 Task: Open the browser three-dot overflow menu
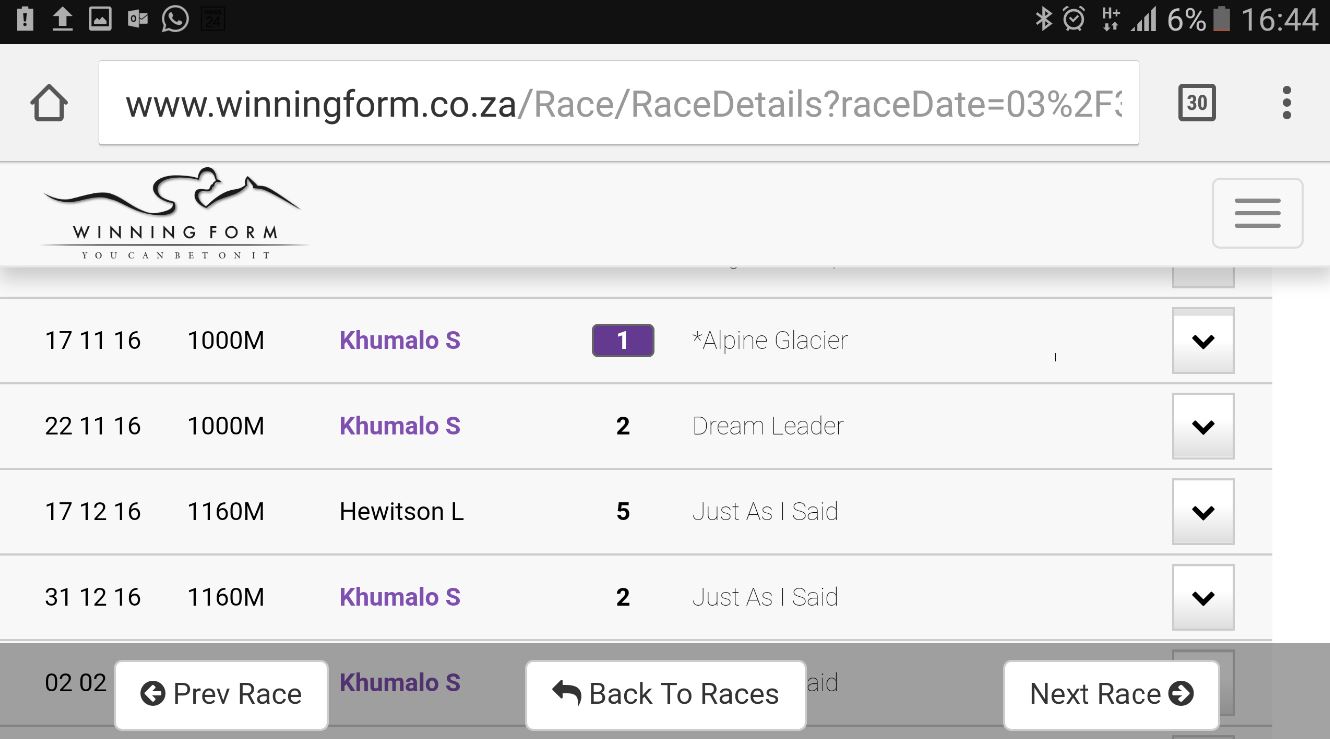1287,103
